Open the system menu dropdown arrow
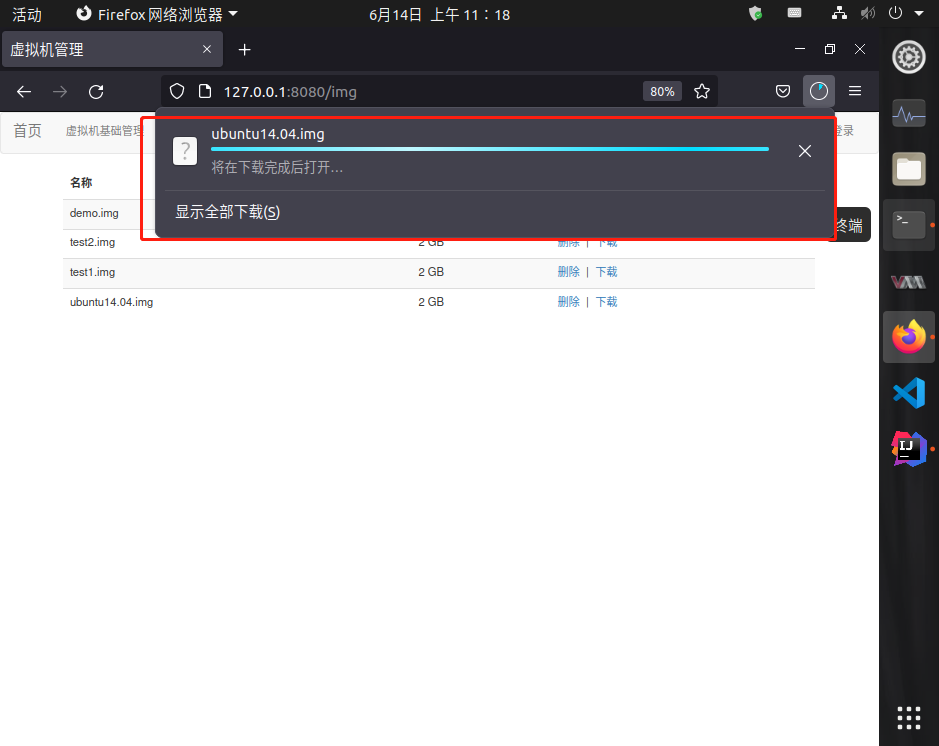939x746 pixels. coord(919,13)
